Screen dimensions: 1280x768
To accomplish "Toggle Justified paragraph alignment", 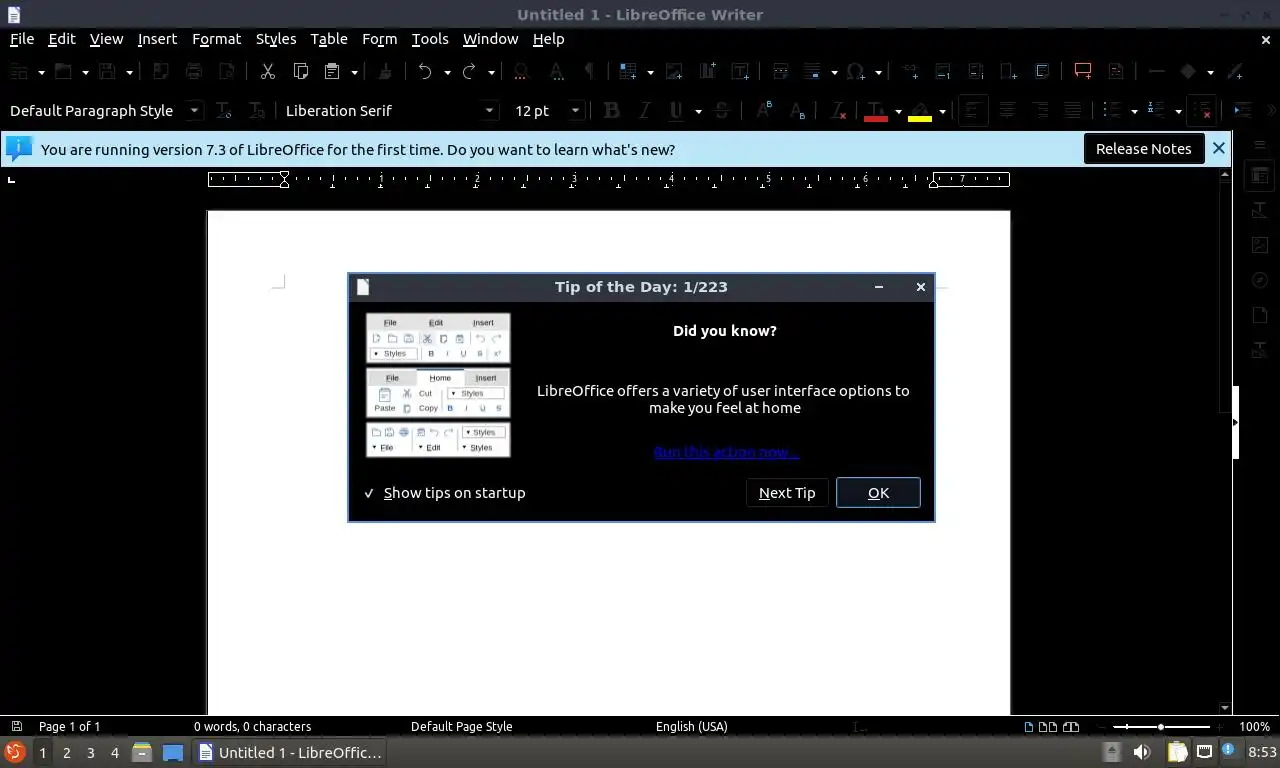I will point(1073,110).
